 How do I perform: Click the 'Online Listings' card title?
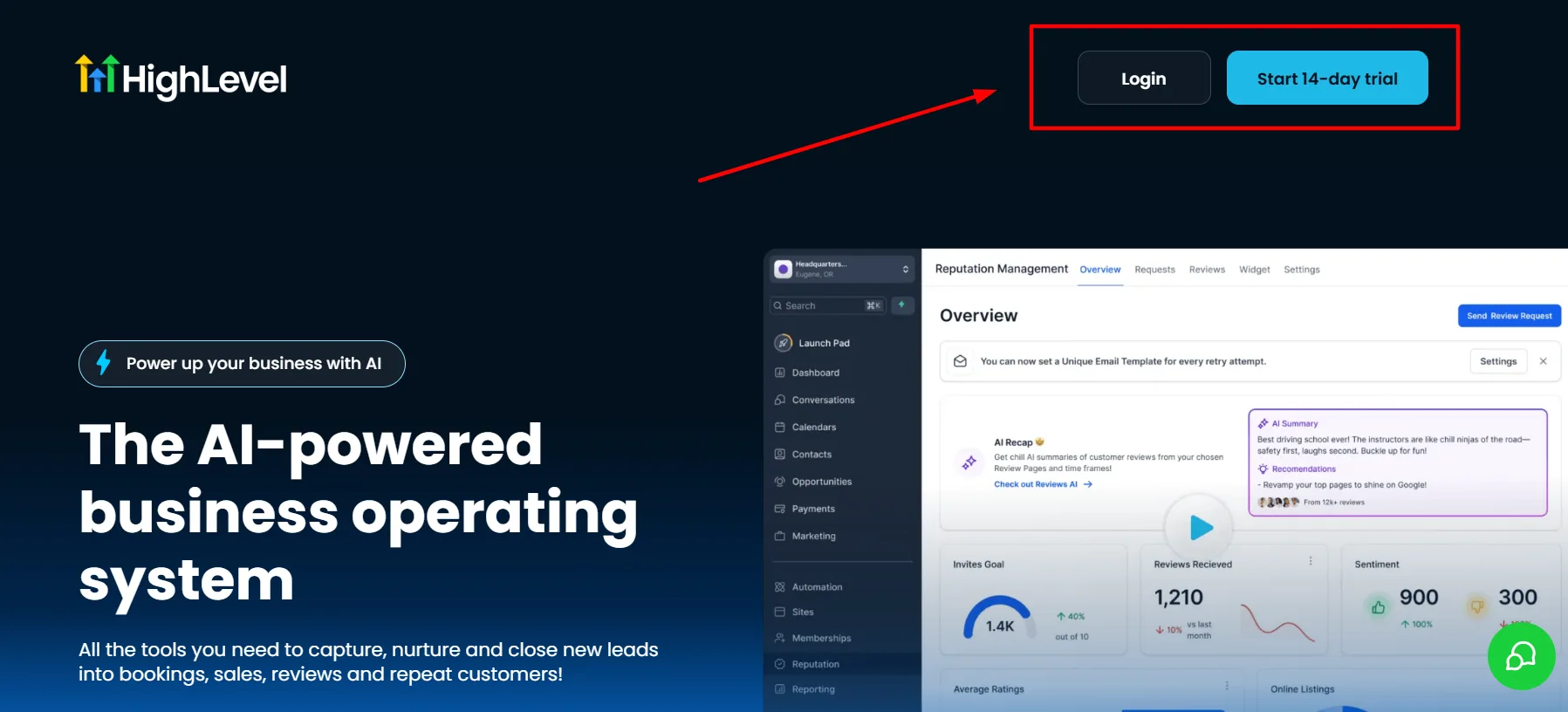click(1302, 689)
